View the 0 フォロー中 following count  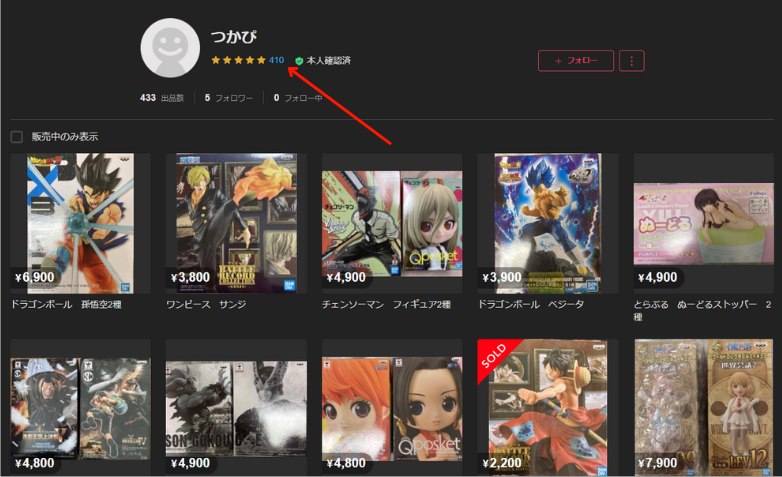coord(298,98)
